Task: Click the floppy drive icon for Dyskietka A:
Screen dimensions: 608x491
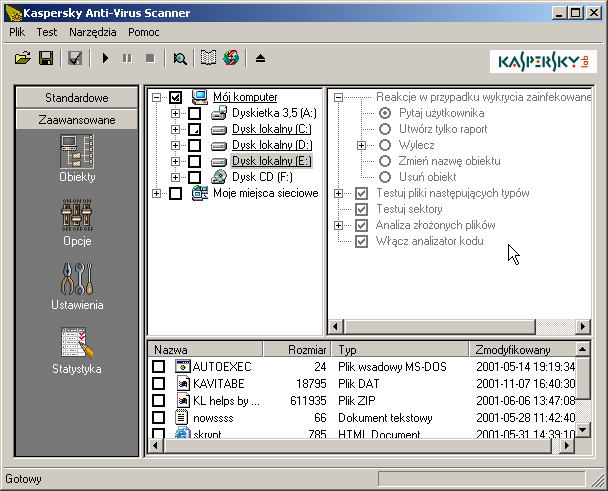Action: click(219, 113)
